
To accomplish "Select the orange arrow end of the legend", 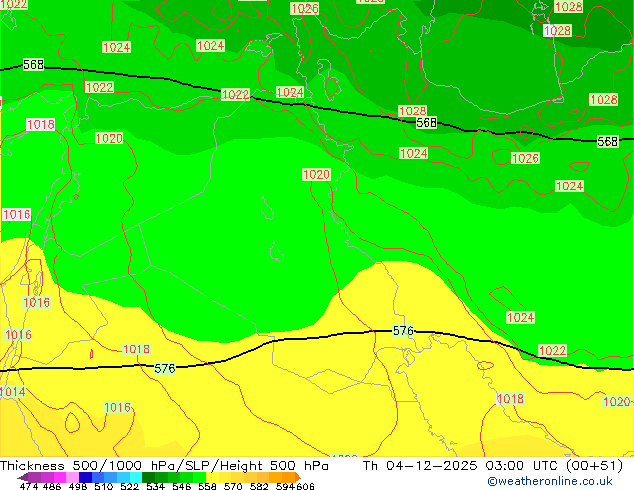I will pyautogui.click(x=298, y=477).
